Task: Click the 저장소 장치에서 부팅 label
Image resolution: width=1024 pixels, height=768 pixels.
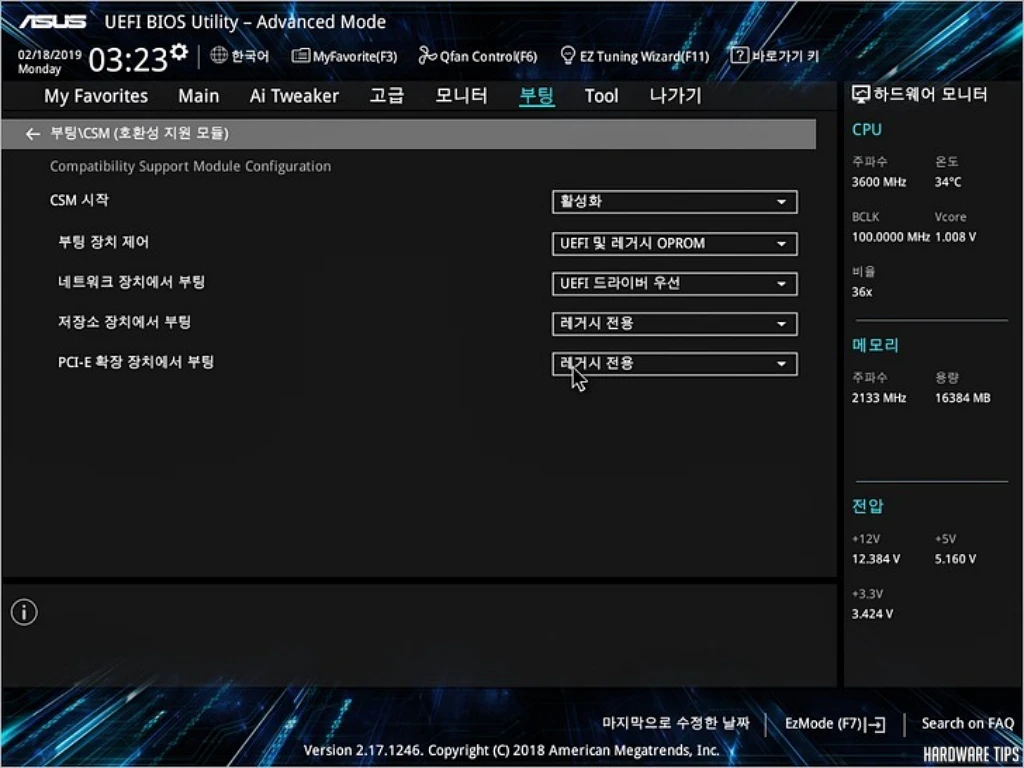Action: click(124, 322)
